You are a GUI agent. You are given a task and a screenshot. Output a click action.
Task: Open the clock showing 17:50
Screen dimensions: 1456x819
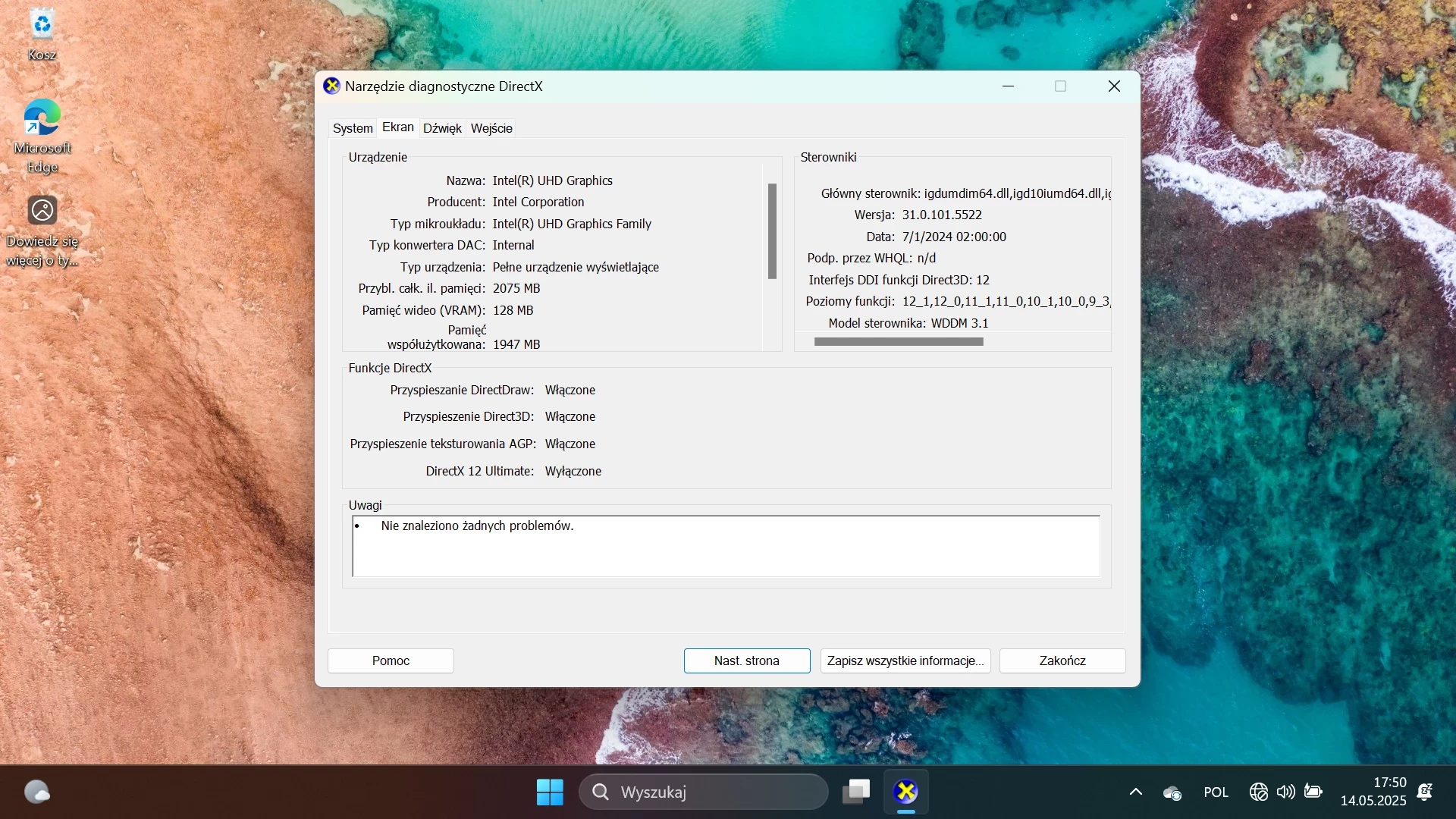1373,792
